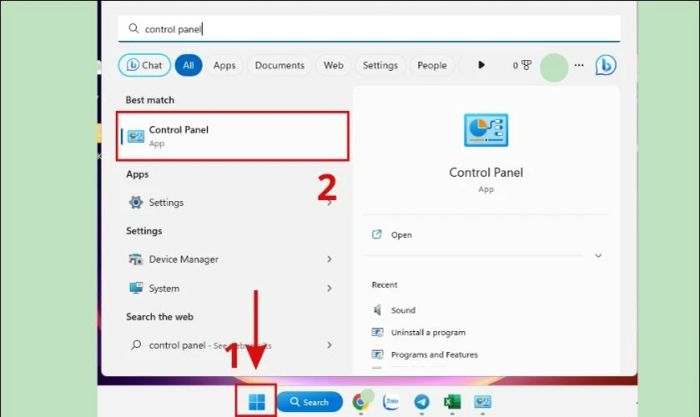Expand arrow next to Device Manager
This screenshot has width=700, height=417.
(x=329, y=259)
